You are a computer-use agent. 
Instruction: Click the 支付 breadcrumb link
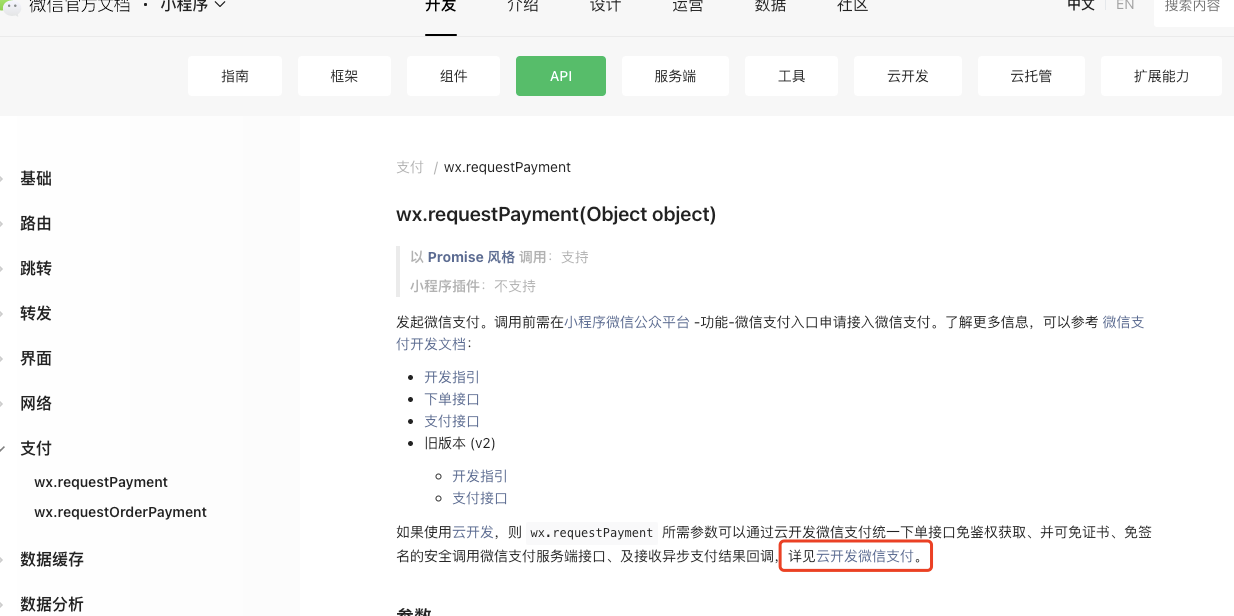[410, 167]
